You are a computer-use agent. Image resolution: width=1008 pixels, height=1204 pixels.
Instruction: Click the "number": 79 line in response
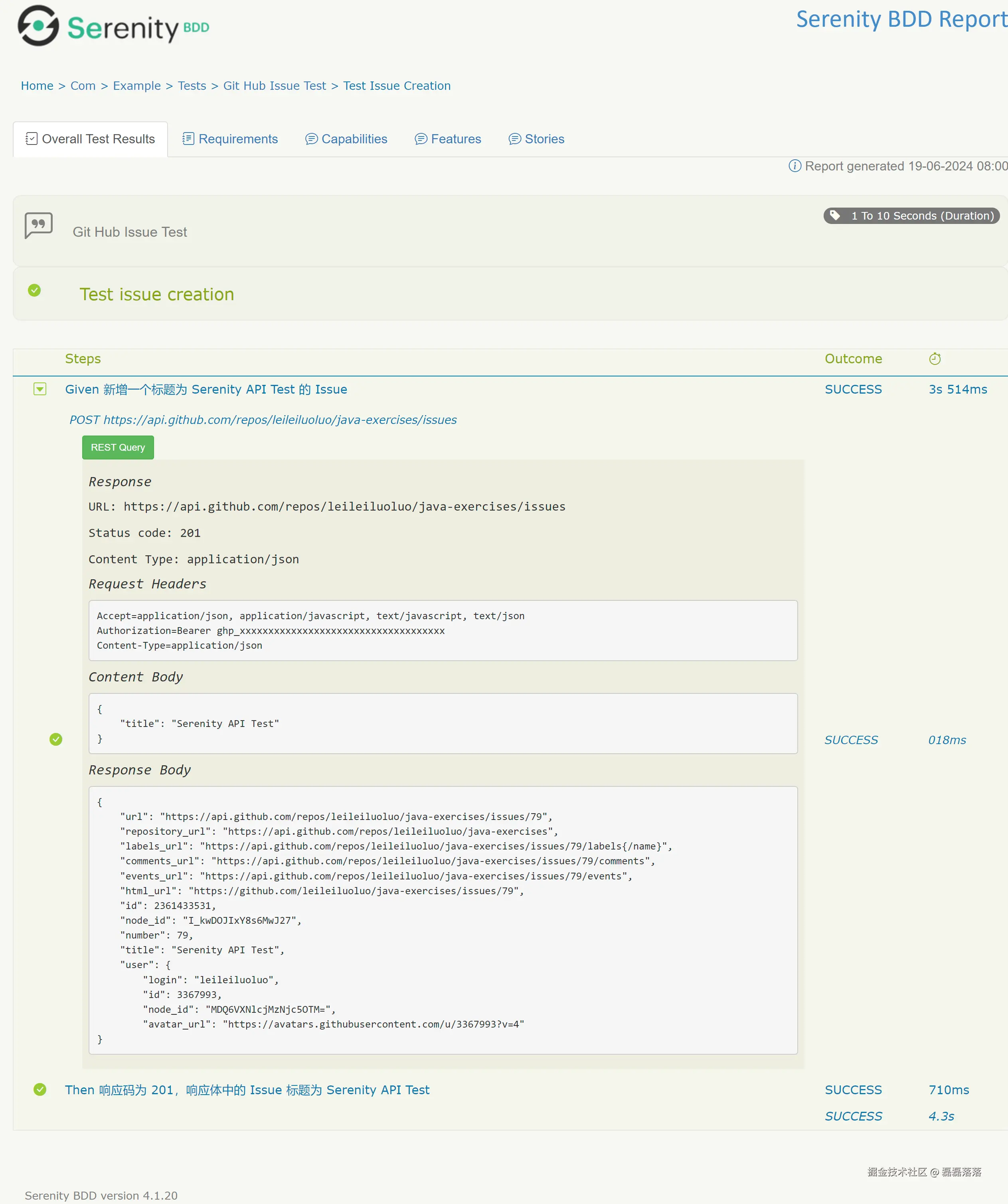click(156, 935)
